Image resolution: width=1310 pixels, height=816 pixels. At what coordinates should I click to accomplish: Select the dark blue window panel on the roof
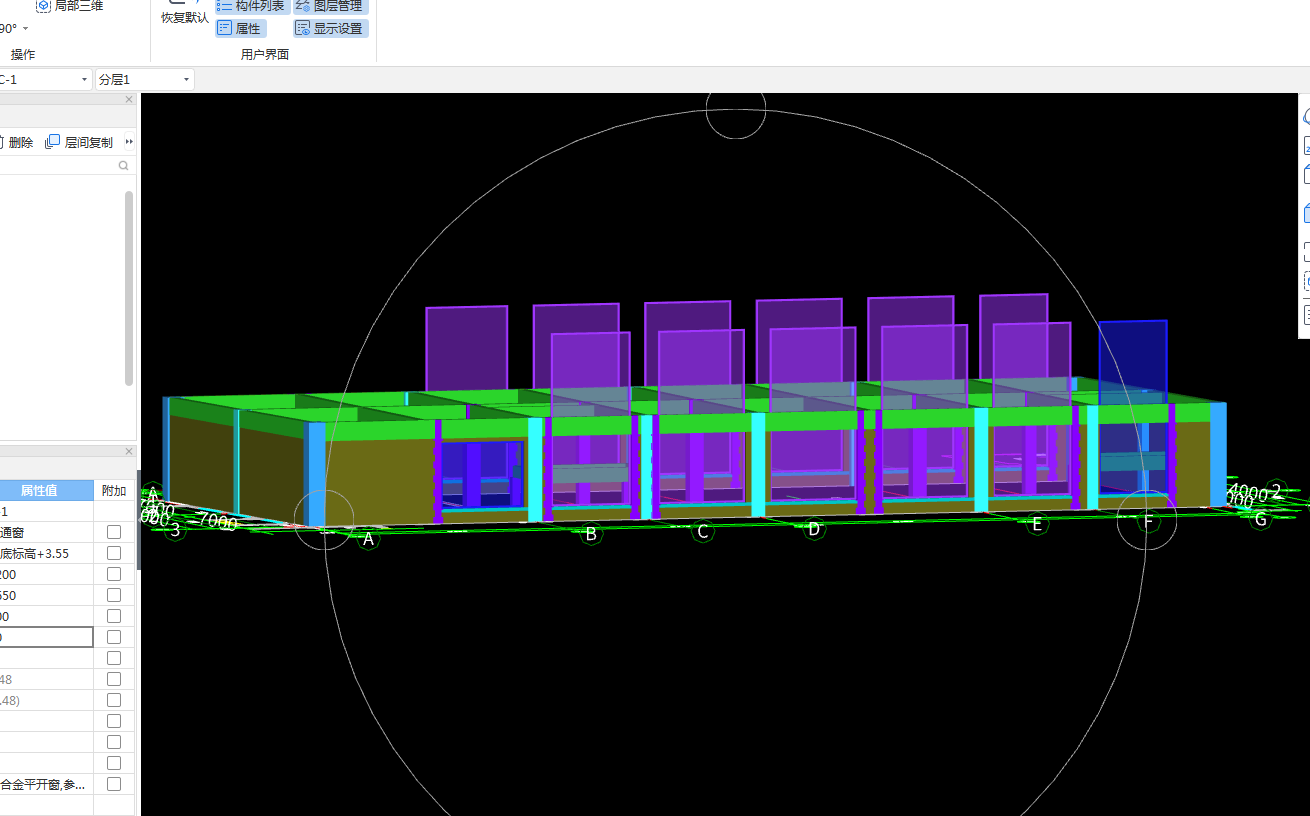[1133, 362]
